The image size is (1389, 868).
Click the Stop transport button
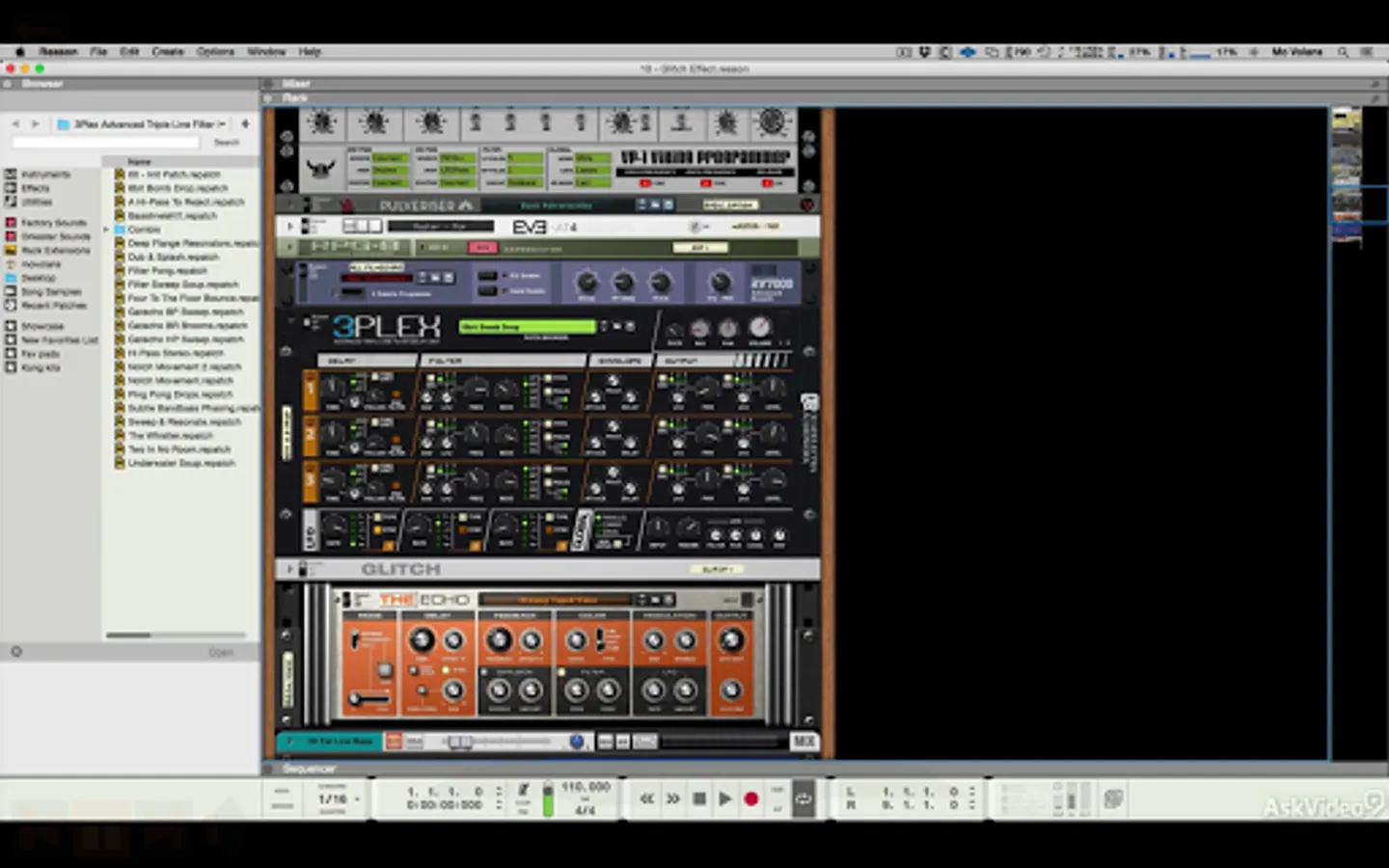coord(699,799)
